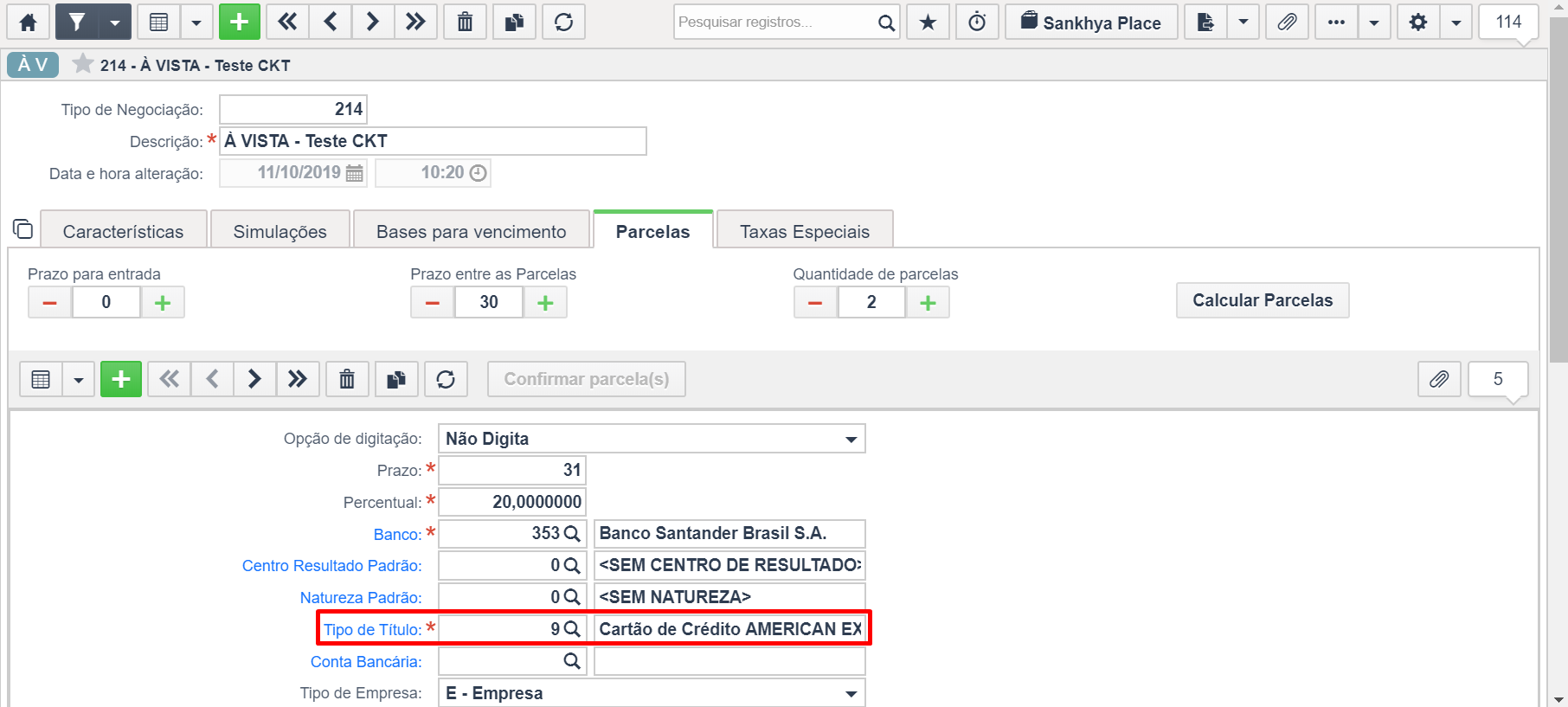Open Sankhya Place

coord(1091,22)
